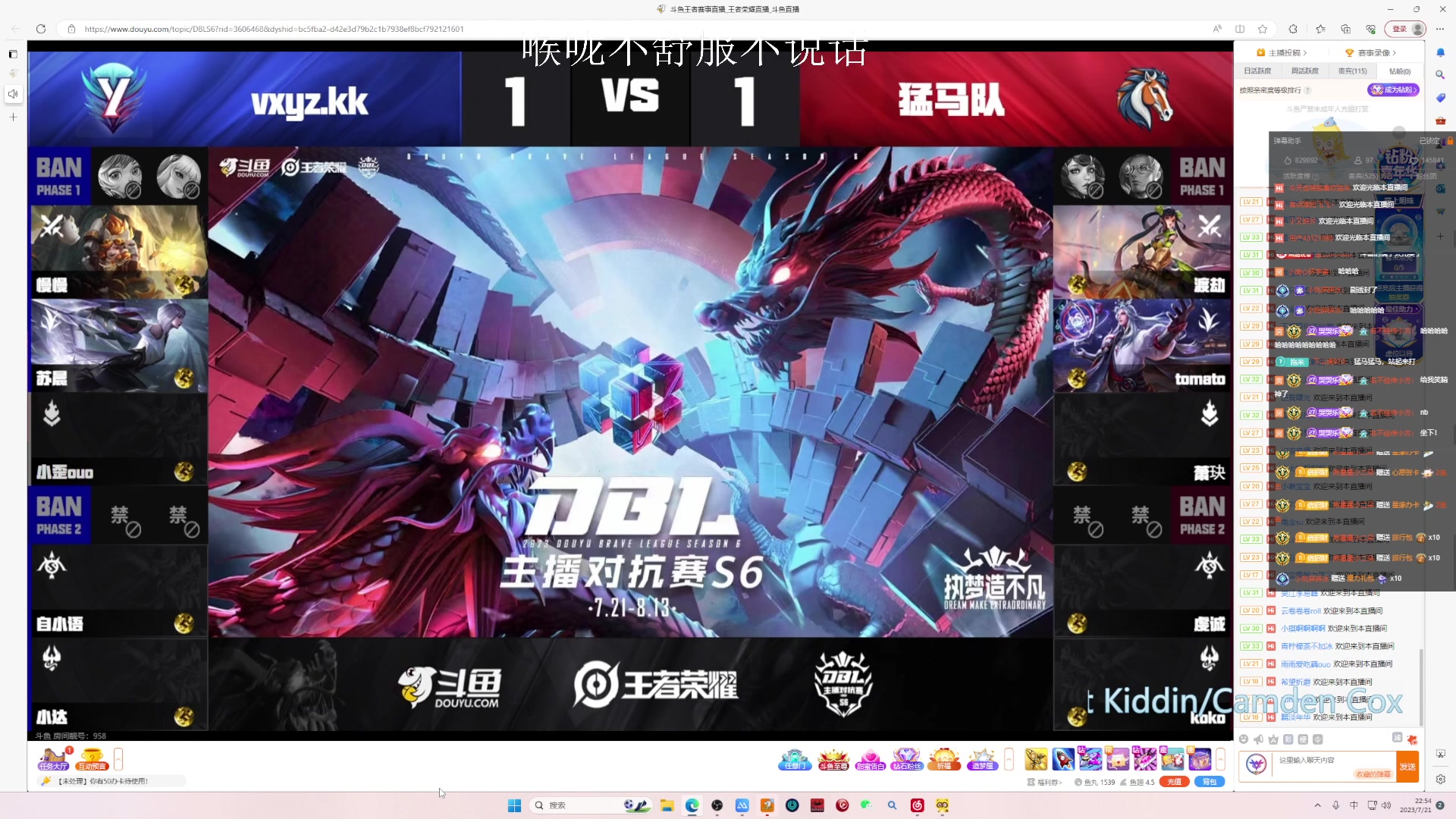The image size is (1456, 819).
Task: Open the right sidebar blue tag icon
Action: coord(1441,98)
